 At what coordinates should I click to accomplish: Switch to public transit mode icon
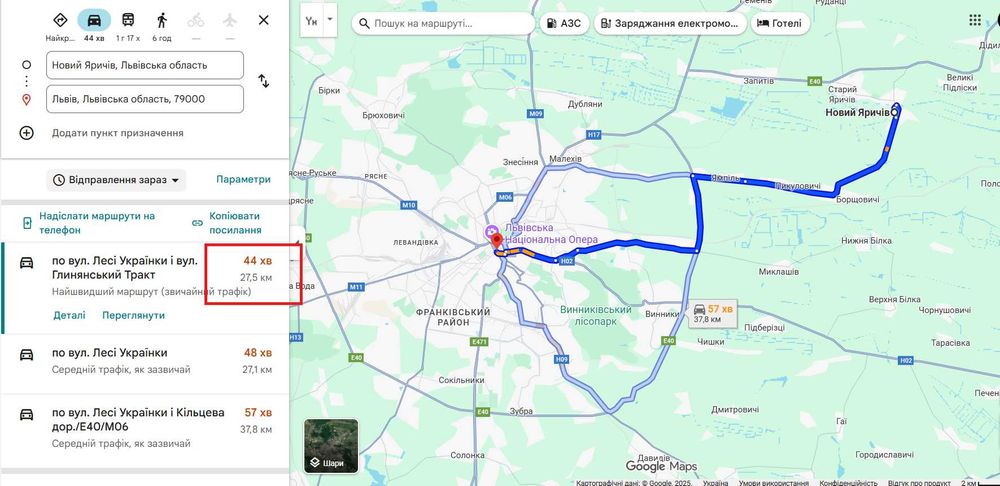(x=128, y=20)
